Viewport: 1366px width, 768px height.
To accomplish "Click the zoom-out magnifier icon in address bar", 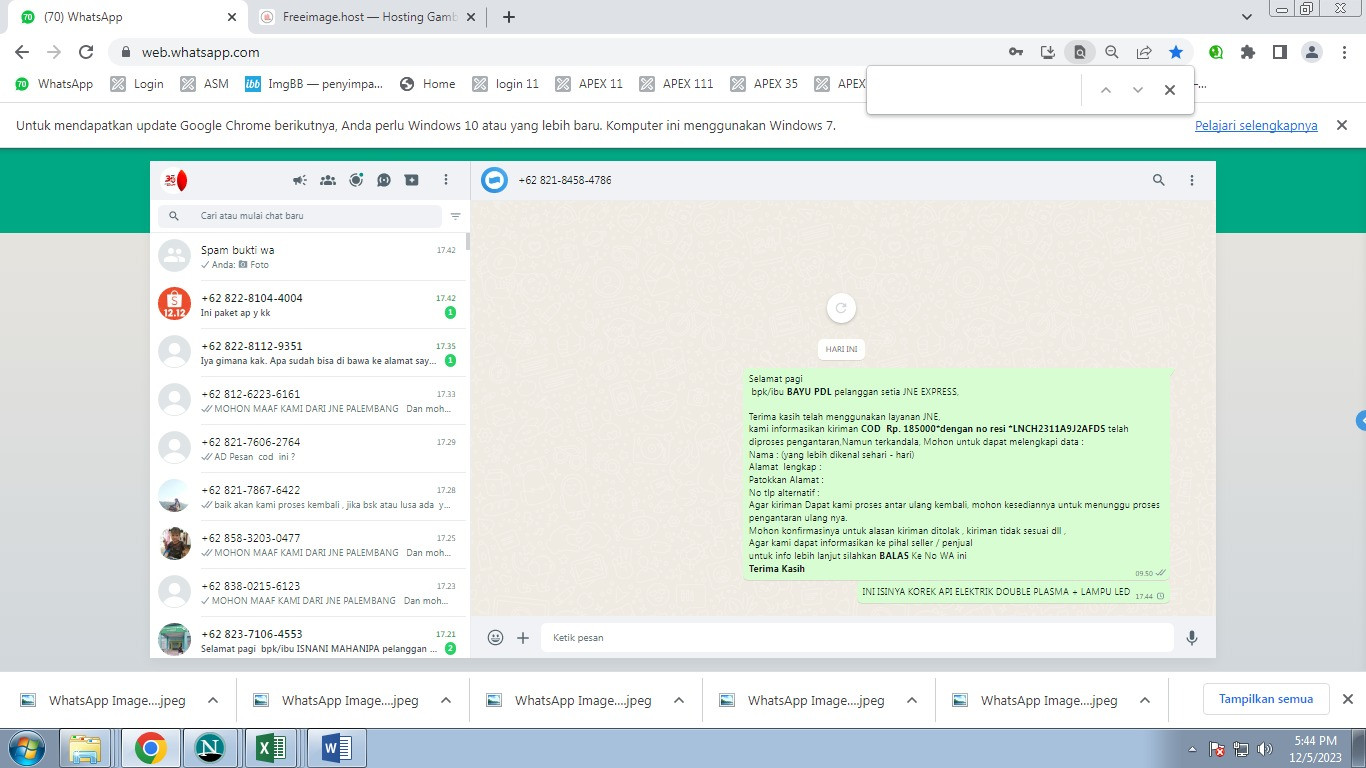I will click(1112, 52).
